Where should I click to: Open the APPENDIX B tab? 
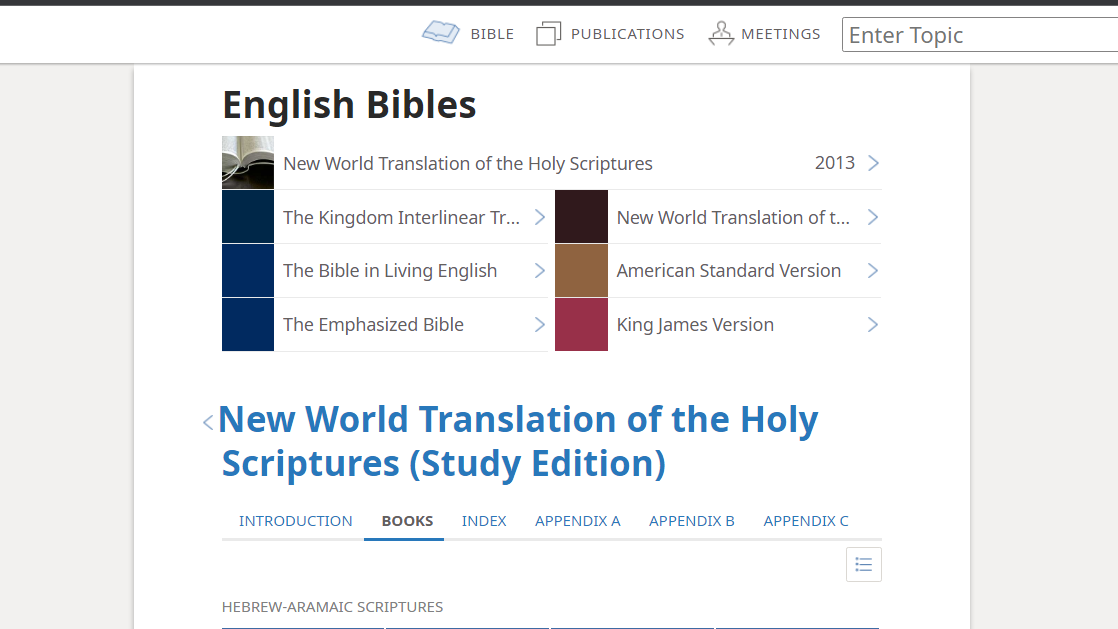click(692, 521)
